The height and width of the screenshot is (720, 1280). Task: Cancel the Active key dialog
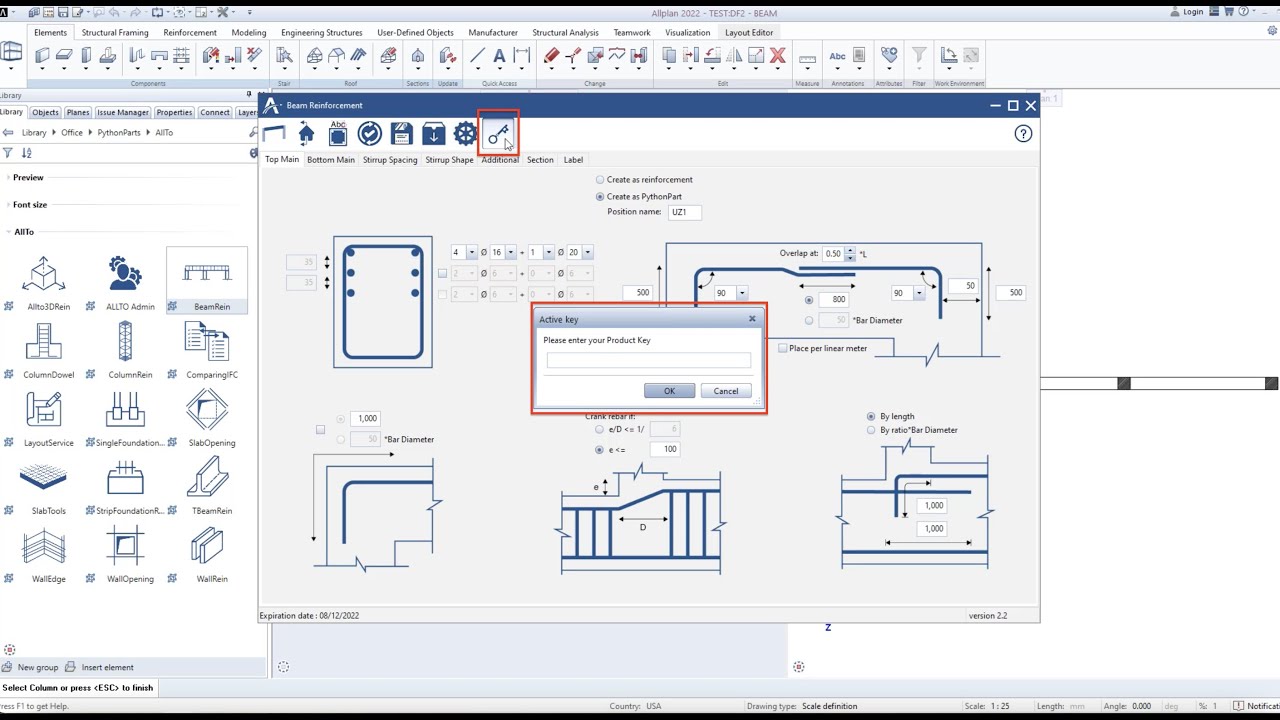pos(726,391)
